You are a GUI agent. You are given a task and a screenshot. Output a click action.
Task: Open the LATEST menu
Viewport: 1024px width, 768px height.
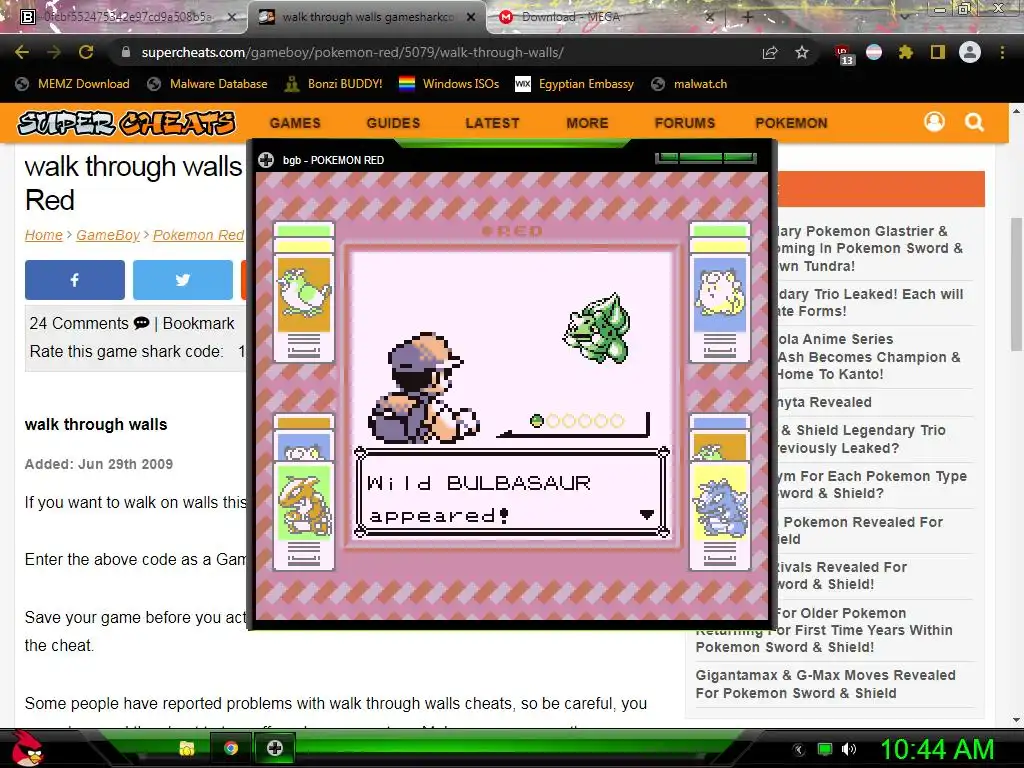coord(492,123)
